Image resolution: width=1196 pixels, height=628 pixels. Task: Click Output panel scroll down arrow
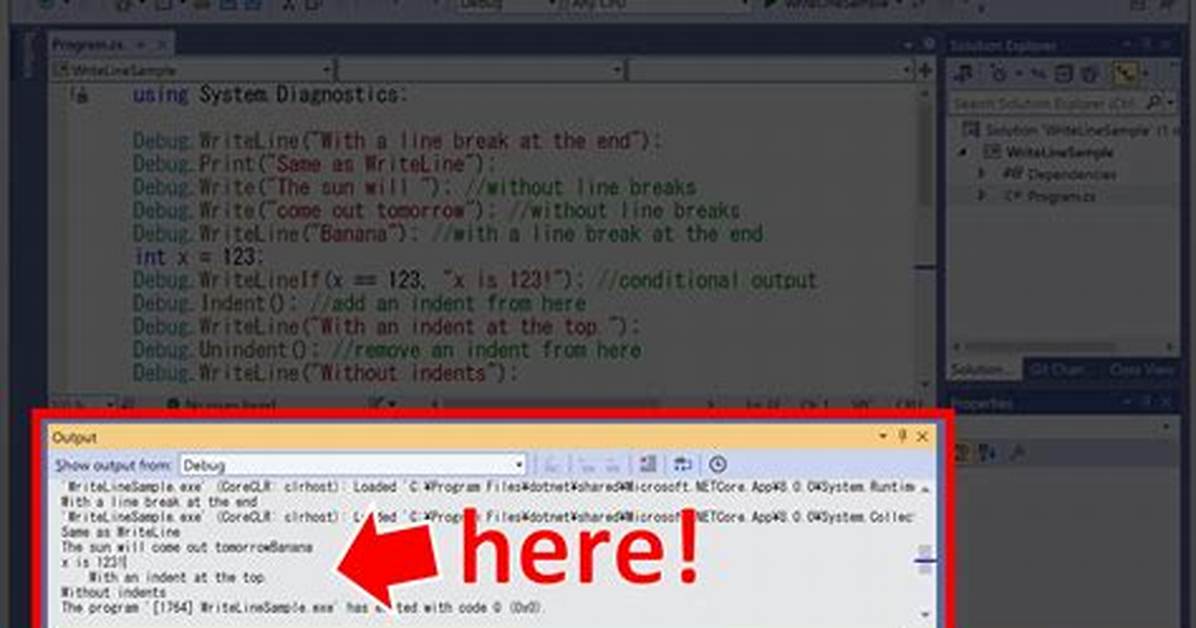point(924,614)
